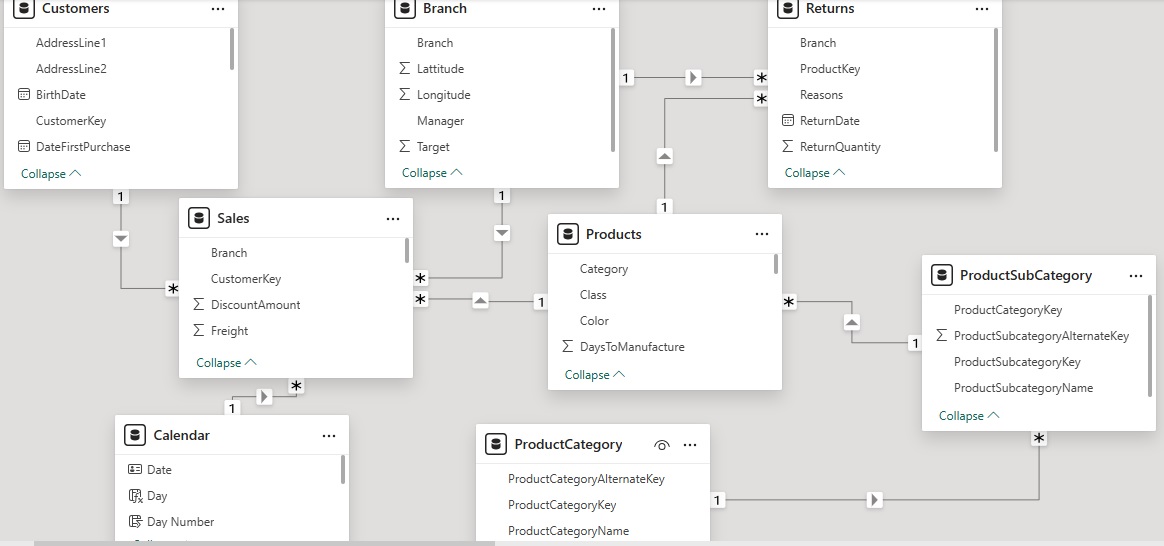Screen dimensions: 1164x546
Task: Click the Sales table database icon
Action: pos(198,218)
